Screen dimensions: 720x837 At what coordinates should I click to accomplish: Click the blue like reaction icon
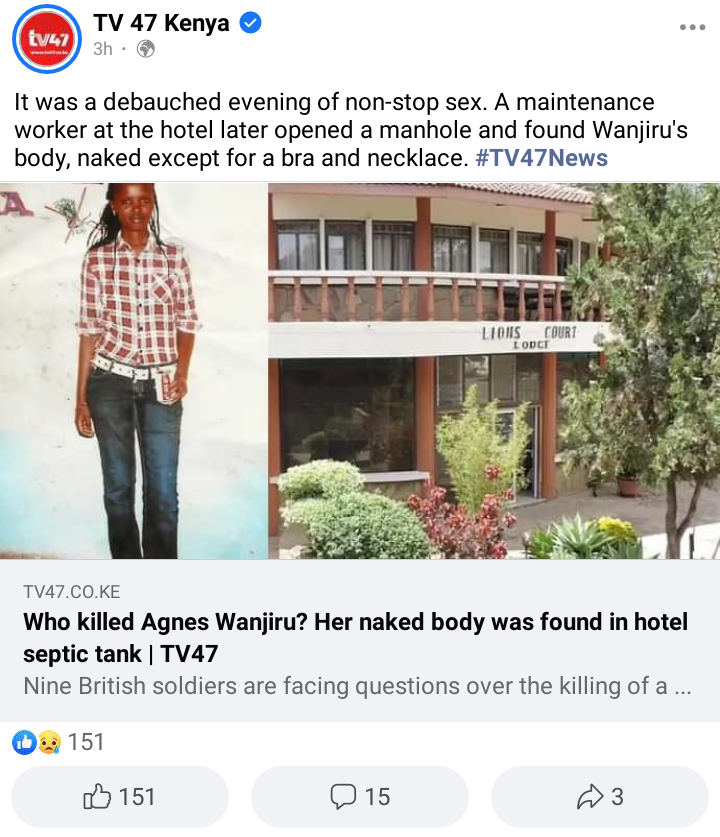coord(24,742)
